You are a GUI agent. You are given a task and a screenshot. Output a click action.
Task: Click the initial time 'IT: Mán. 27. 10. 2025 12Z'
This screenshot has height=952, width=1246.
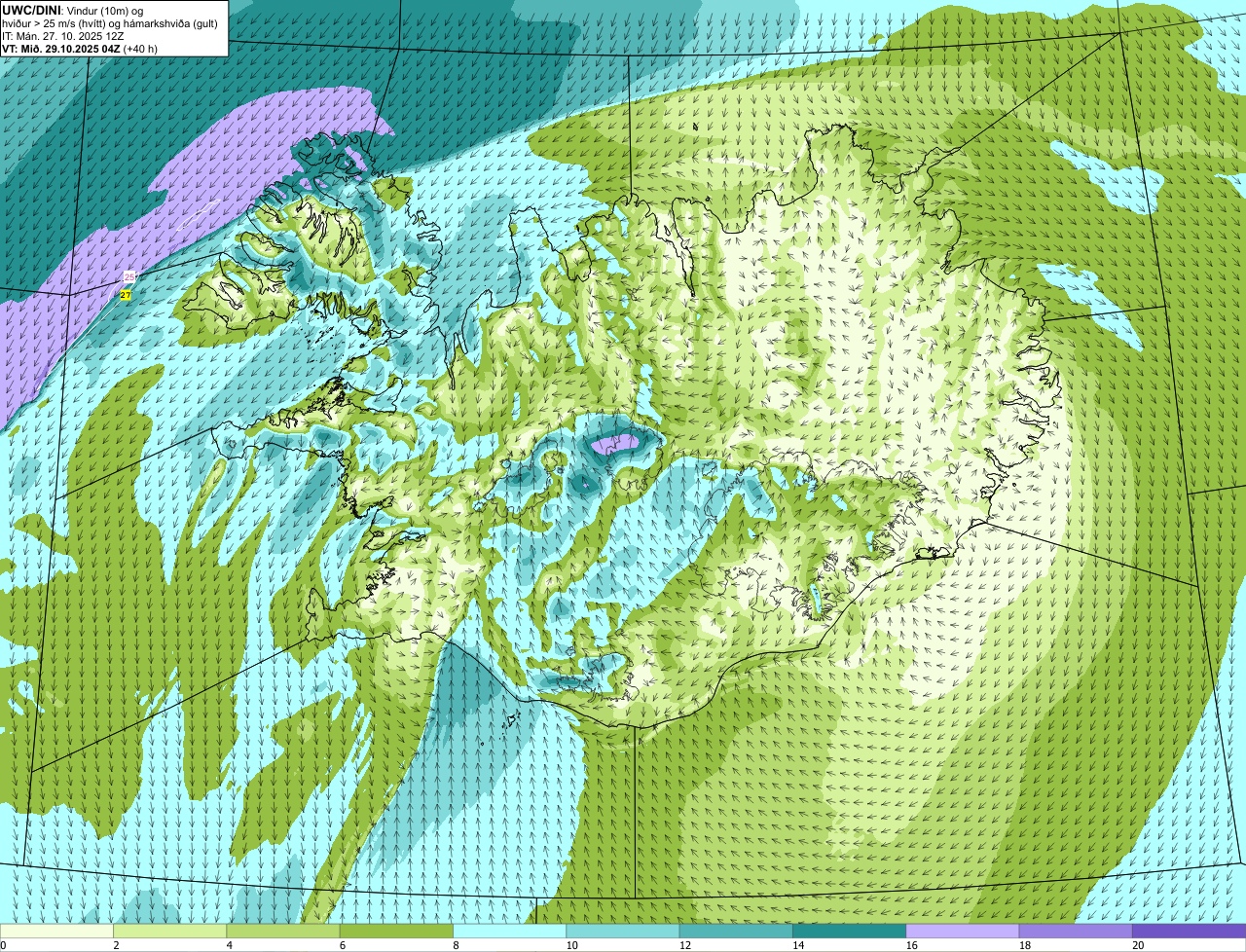[x=62, y=36]
